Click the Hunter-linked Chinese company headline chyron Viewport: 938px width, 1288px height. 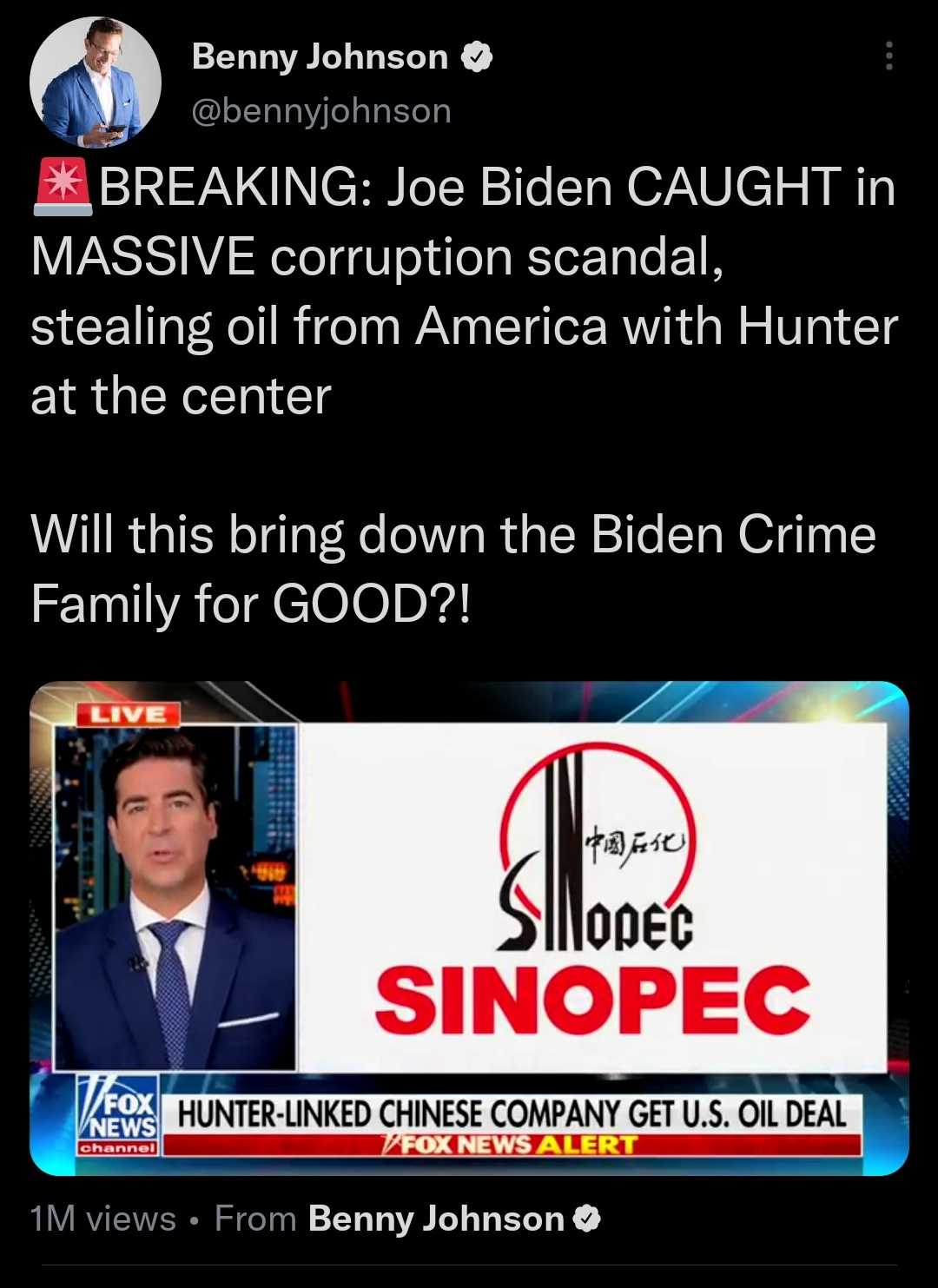tap(512, 1113)
